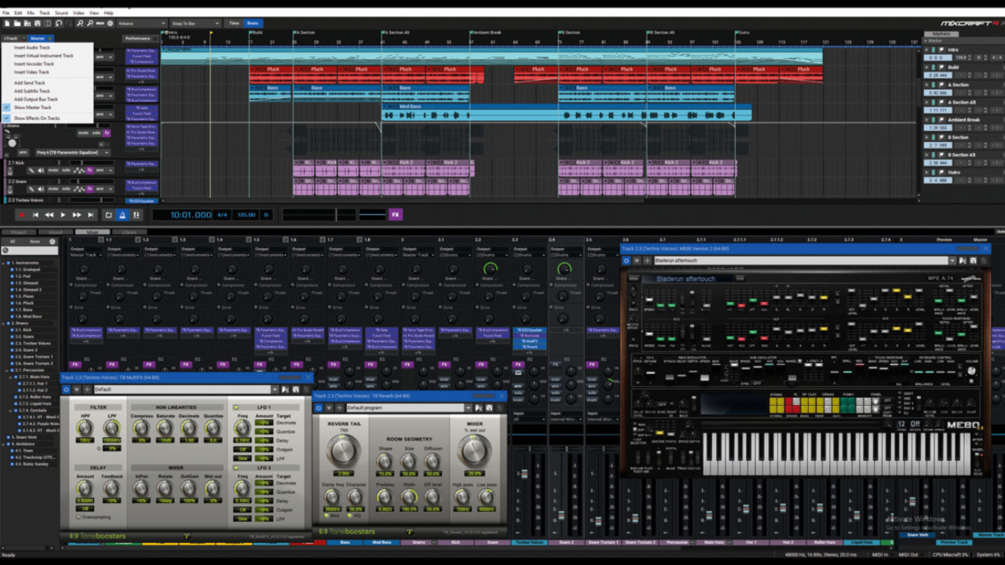
Task: Open the File menu
Action: pyautogui.click(x=6, y=13)
